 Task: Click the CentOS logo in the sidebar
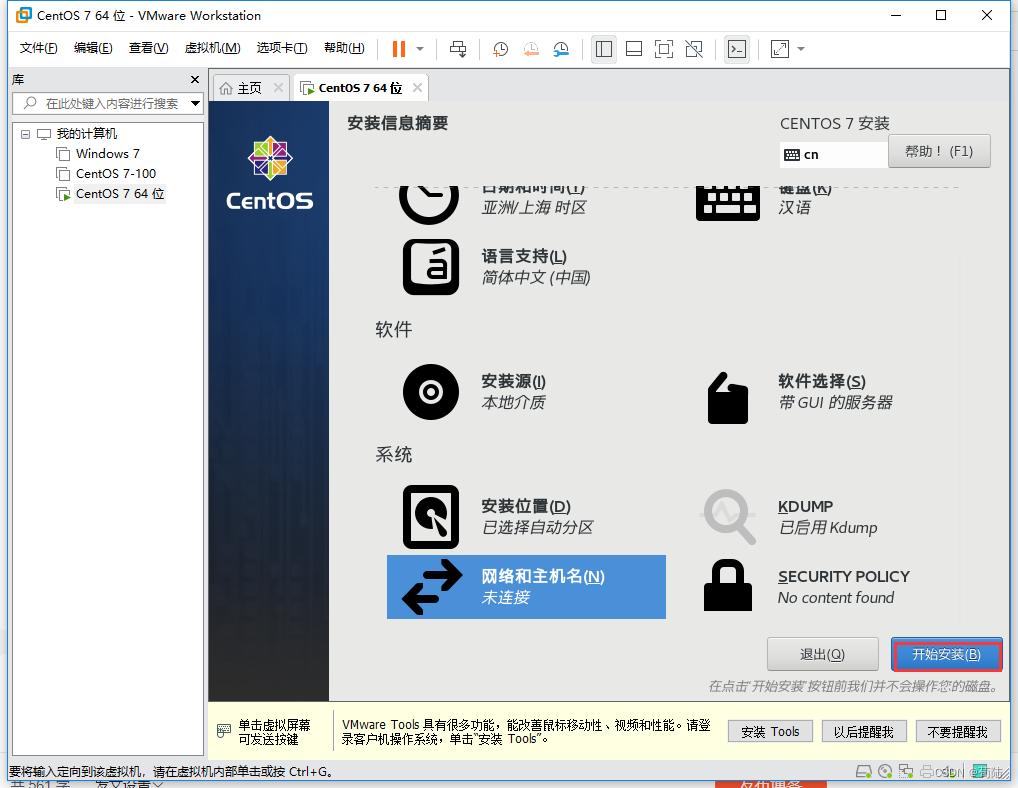pos(269,173)
